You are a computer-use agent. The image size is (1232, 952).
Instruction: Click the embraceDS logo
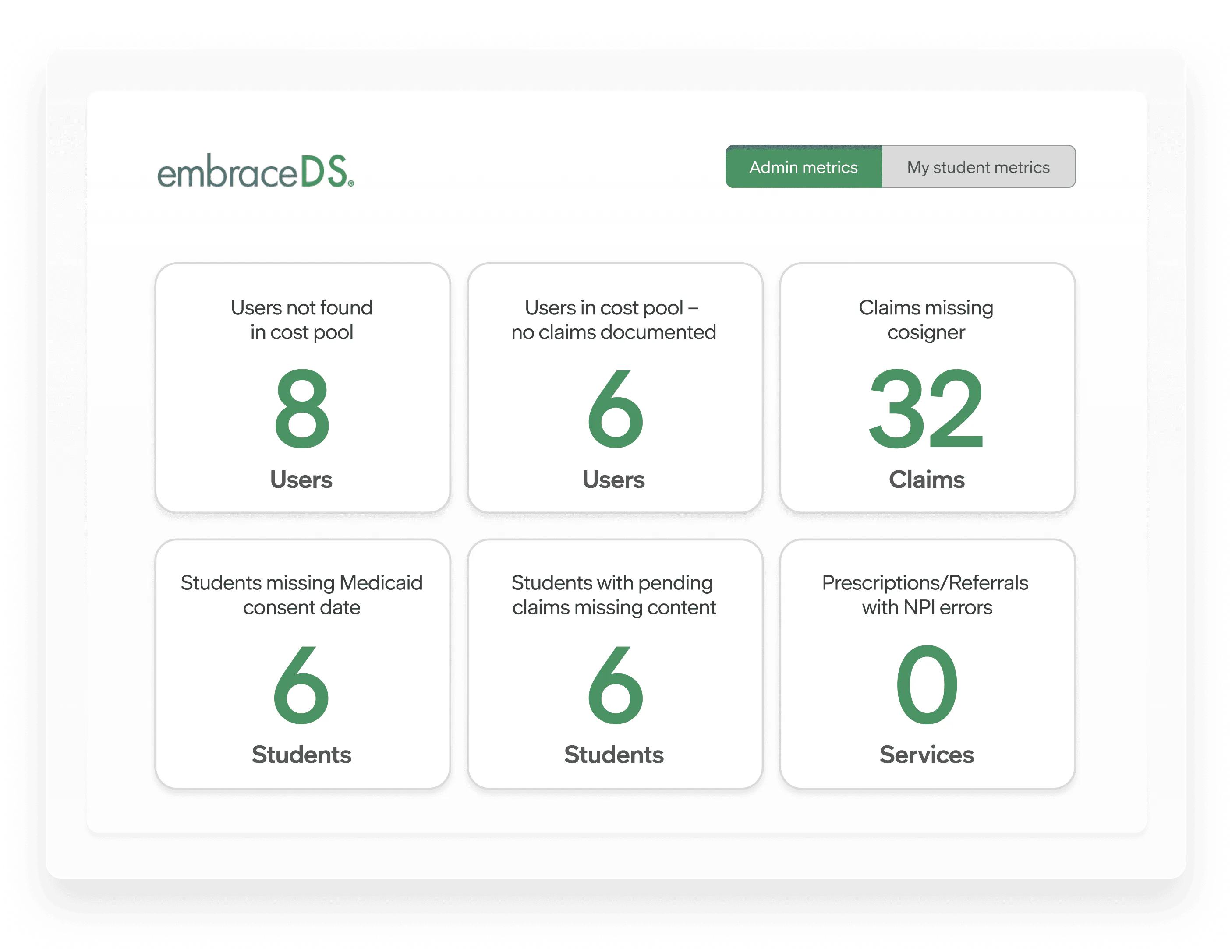(x=255, y=171)
